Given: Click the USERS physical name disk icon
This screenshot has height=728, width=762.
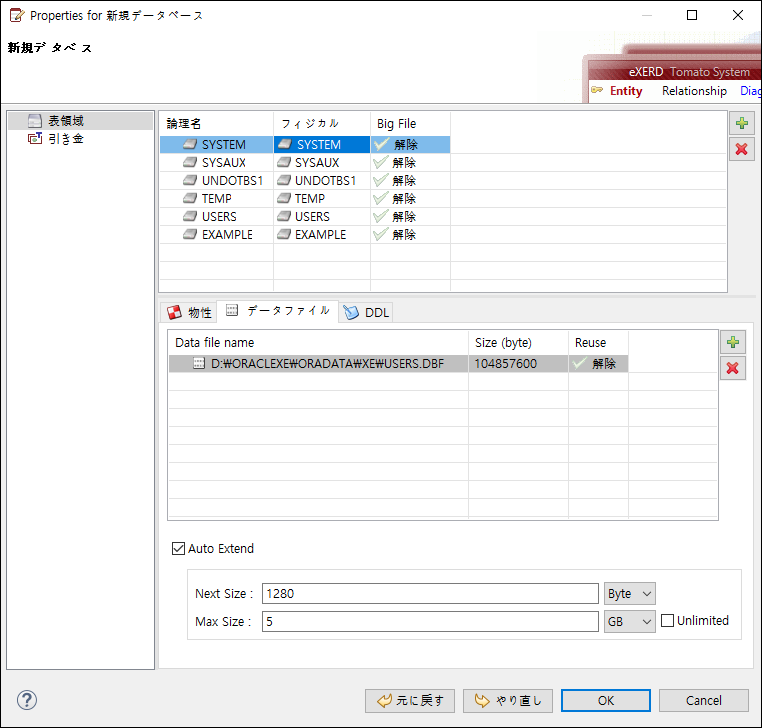Looking at the screenshot, I should click(x=284, y=216).
